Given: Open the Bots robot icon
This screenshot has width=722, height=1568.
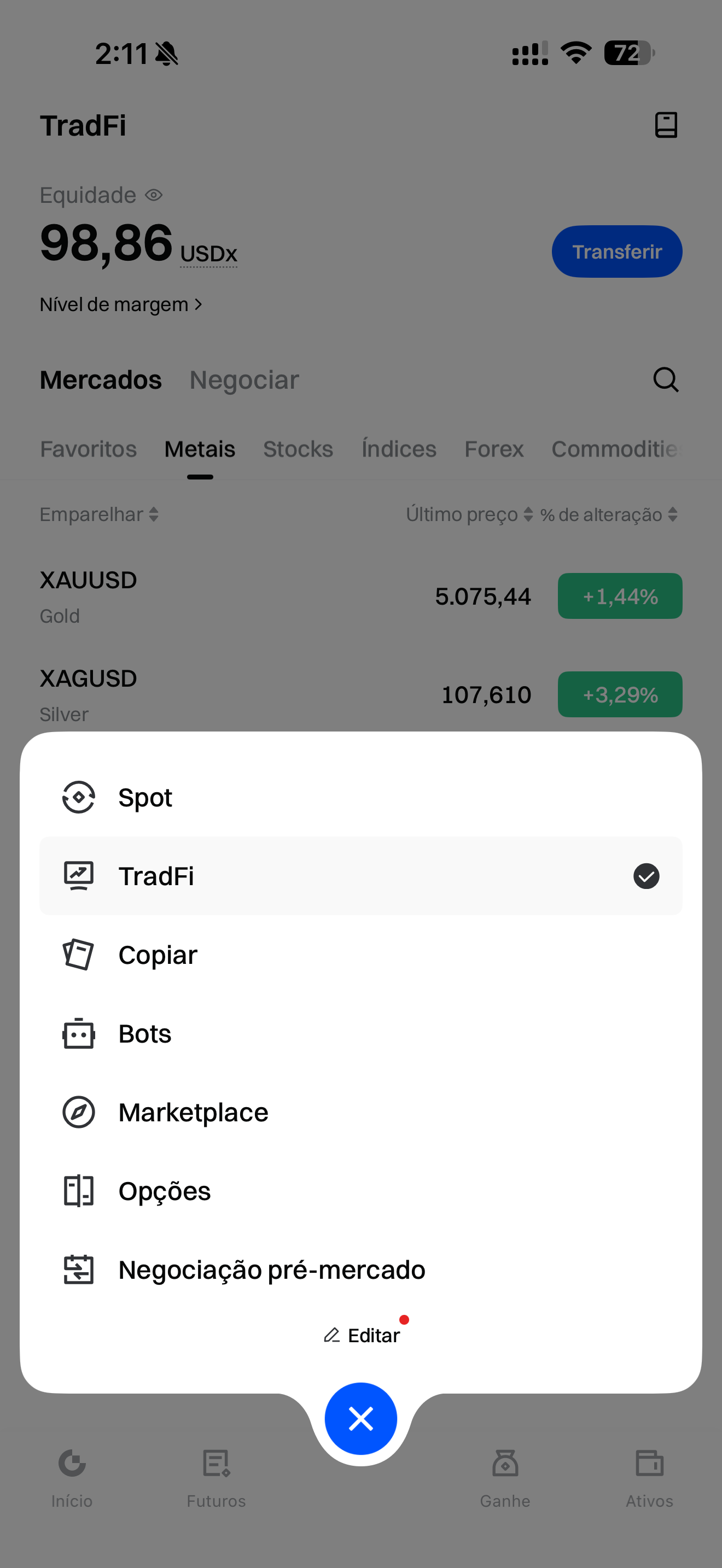Looking at the screenshot, I should point(79,1033).
